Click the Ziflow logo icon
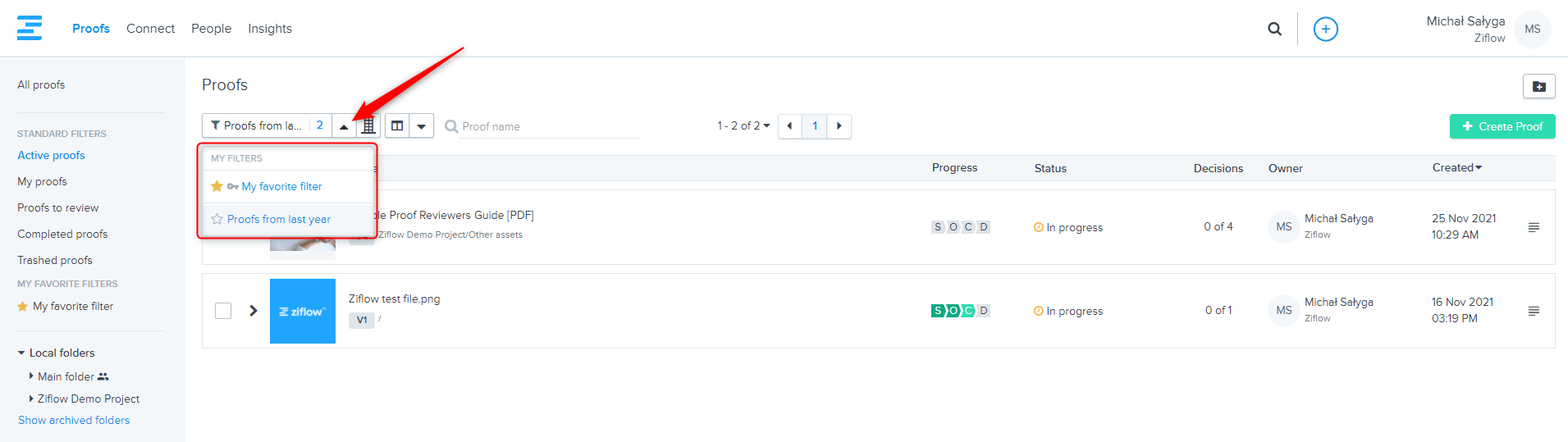The width and height of the screenshot is (1568, 442). [x=30, y=28]
